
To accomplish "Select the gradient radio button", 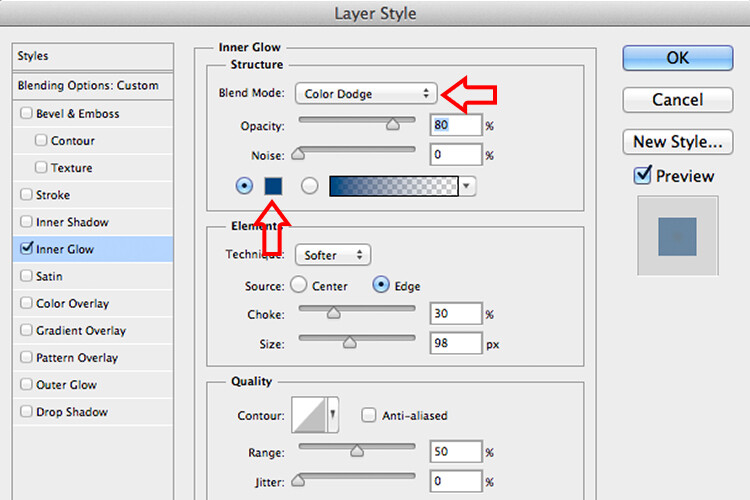I will click(309, 186).
